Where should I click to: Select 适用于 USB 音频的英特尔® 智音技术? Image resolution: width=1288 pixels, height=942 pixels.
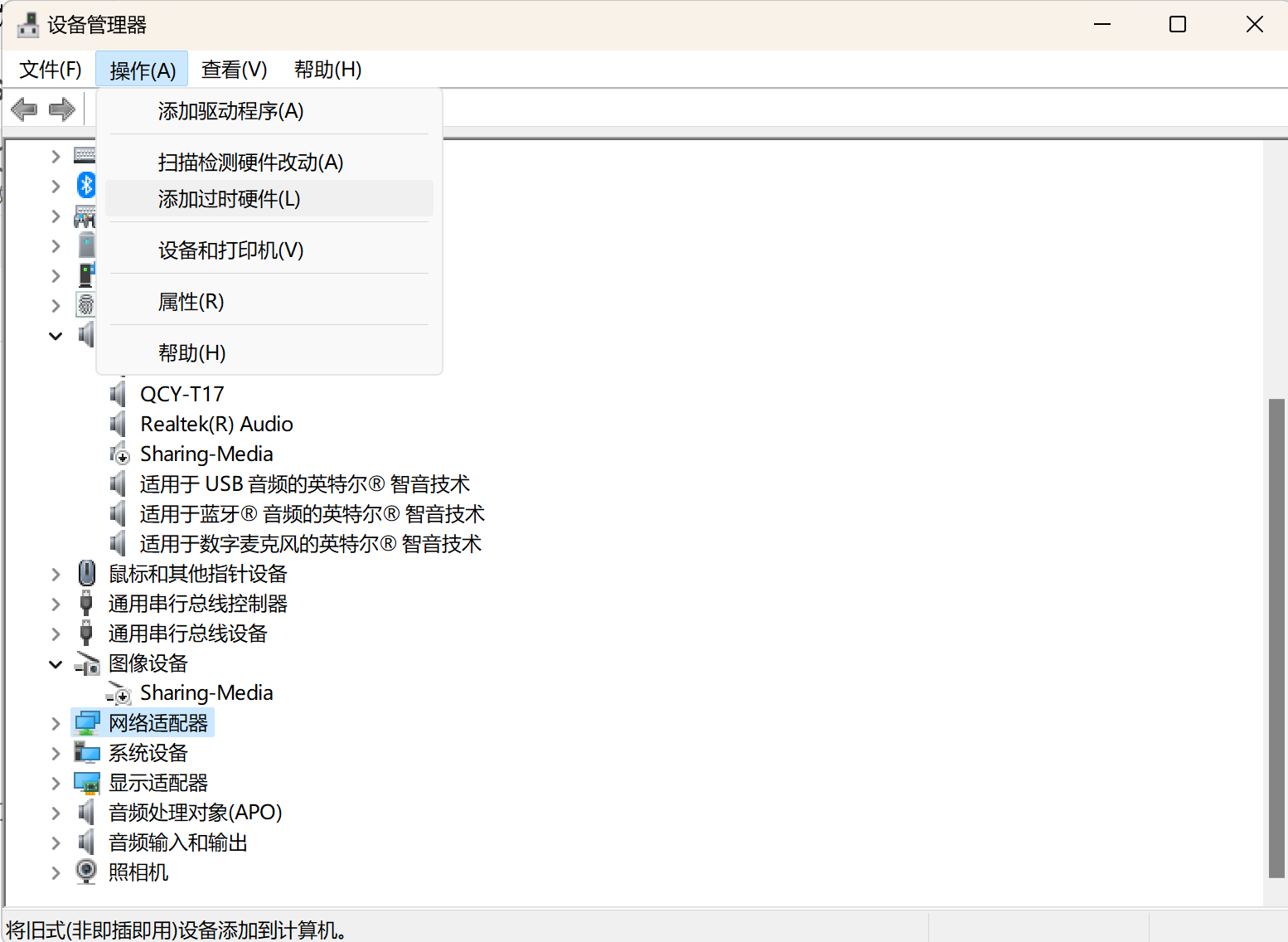click(x=305, y=483)
